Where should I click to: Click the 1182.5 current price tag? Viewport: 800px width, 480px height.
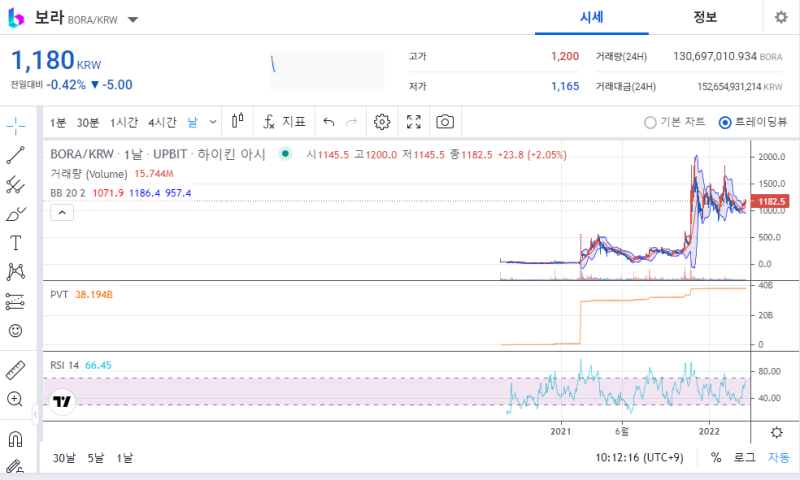(x=771, y=201)
